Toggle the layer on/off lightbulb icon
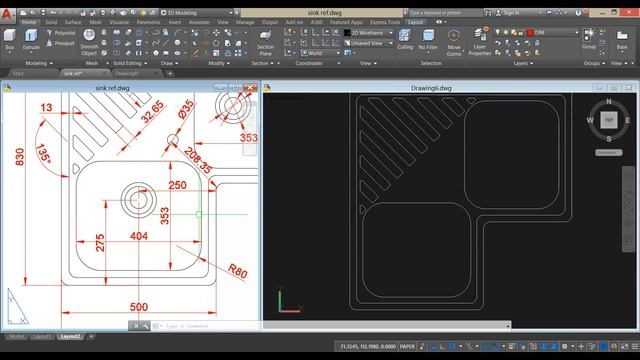 coord(498,32)
